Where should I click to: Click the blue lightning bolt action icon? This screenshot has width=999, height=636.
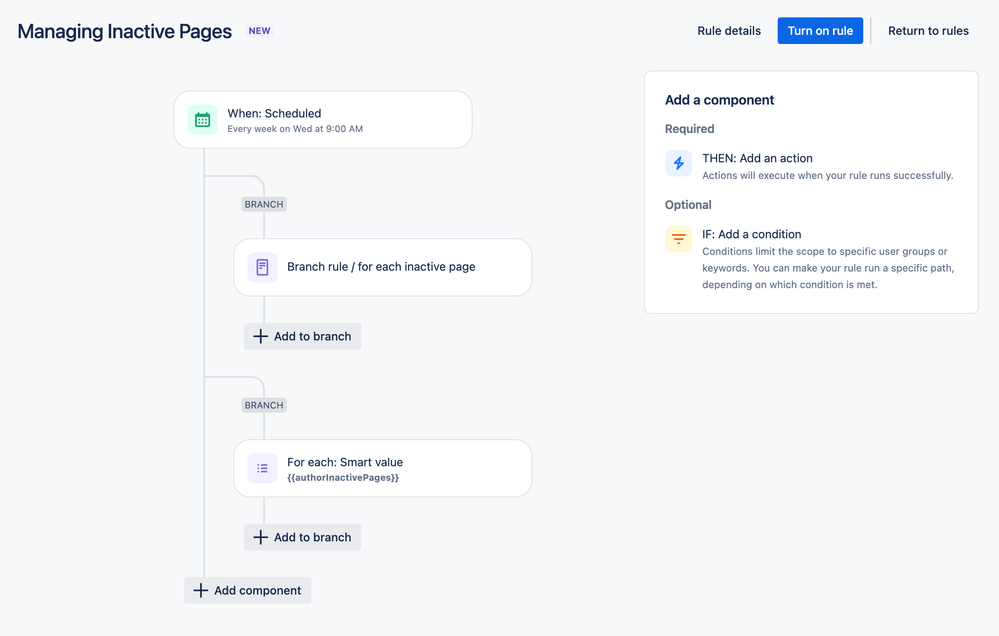[x=679, y=163]
